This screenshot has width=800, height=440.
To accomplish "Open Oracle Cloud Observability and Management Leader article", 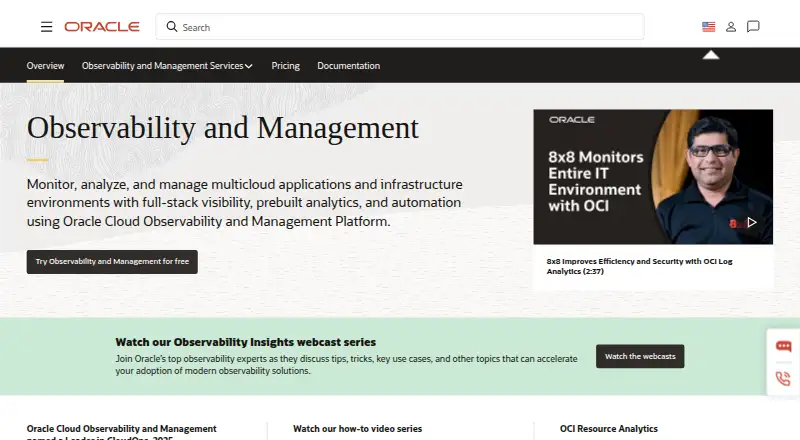I will pyautogui.click(x=121, y=432).
